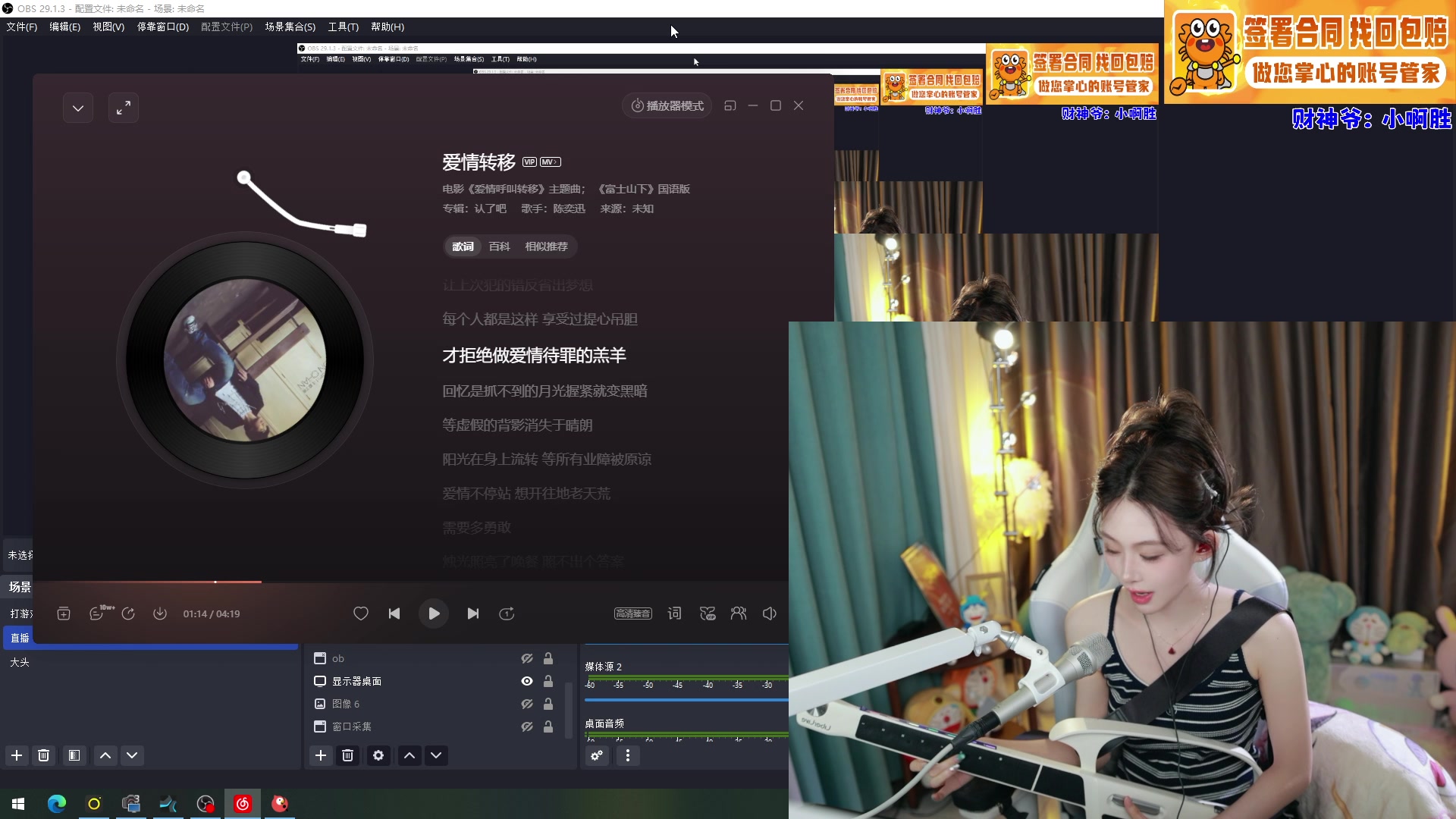Move the scene up
The width and height of the screenshot is (1456, 819).
105,755
